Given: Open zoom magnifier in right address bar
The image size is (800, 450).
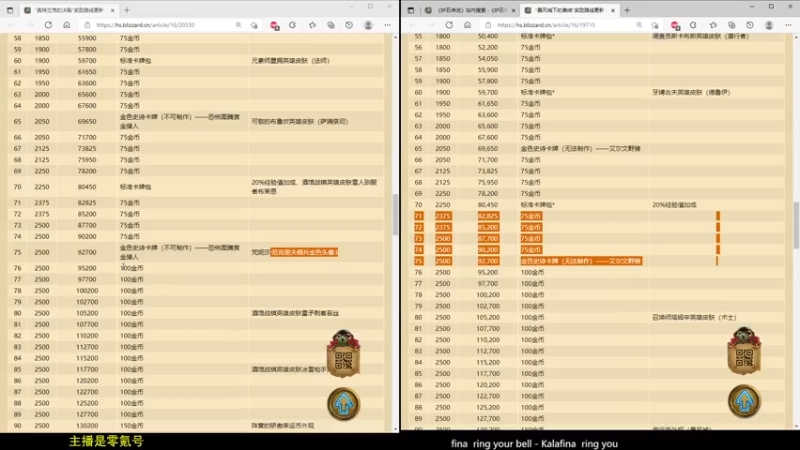Looking at the screenshot, I should point(639,25).
